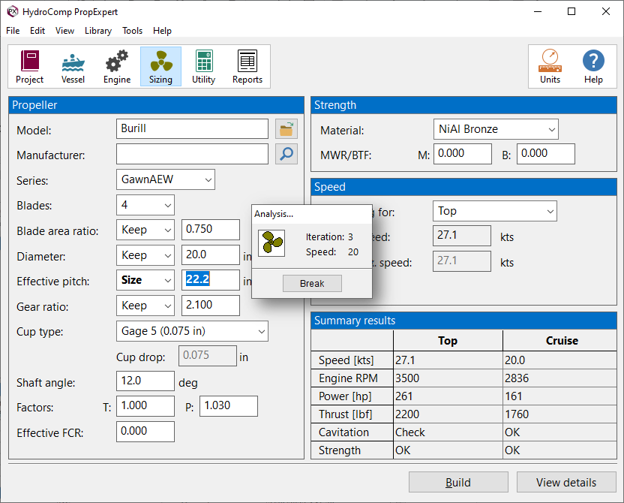Screen dimensions: 624x503
Task: Open the Help menu in menu bar
Action: (162, 31)
